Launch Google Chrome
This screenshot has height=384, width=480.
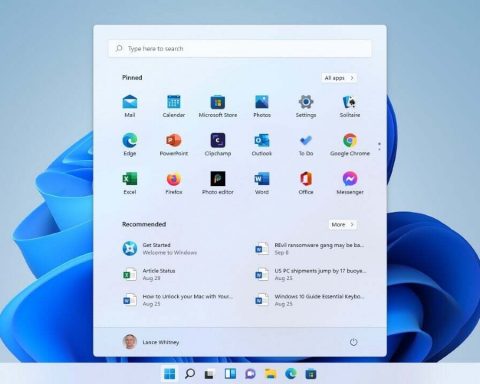350,145
